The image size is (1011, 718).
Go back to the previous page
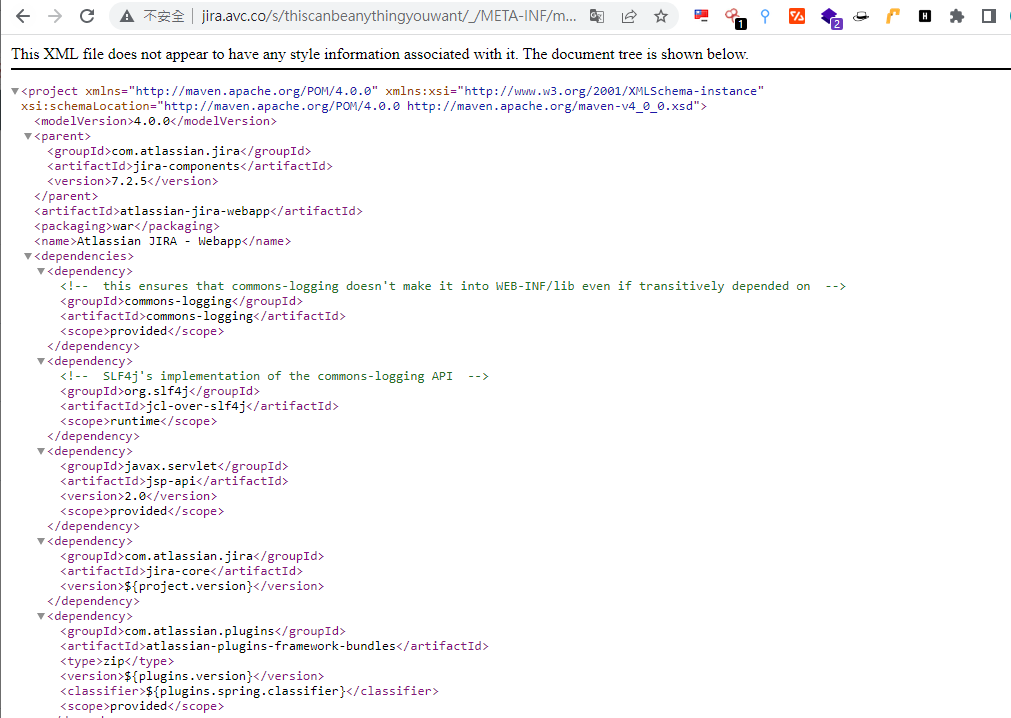23,16
